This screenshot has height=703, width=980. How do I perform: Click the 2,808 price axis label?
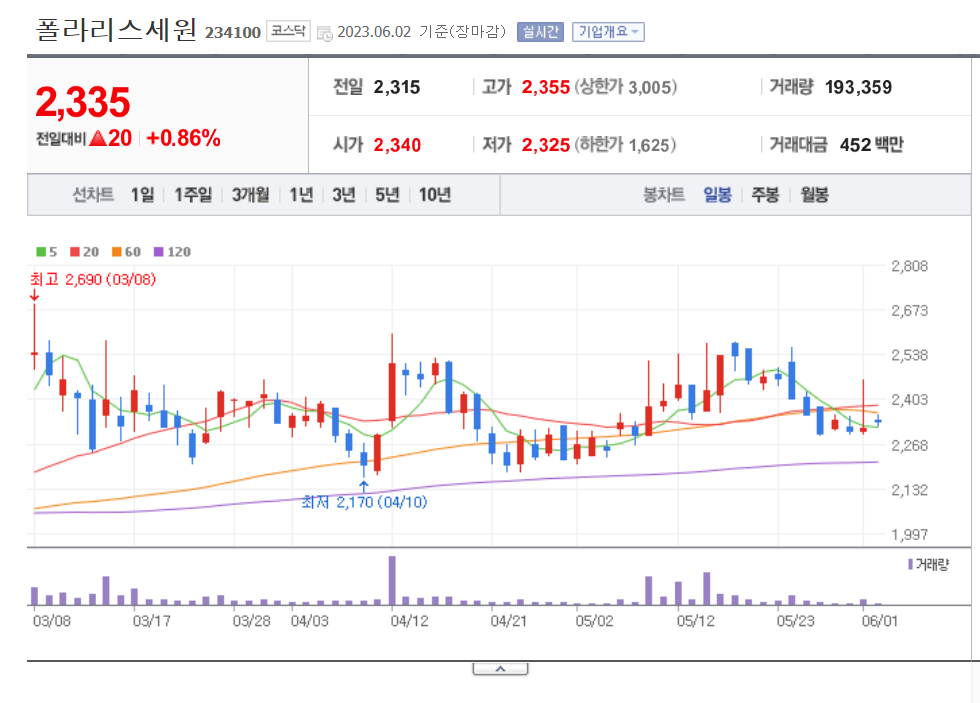click(909, 266)
